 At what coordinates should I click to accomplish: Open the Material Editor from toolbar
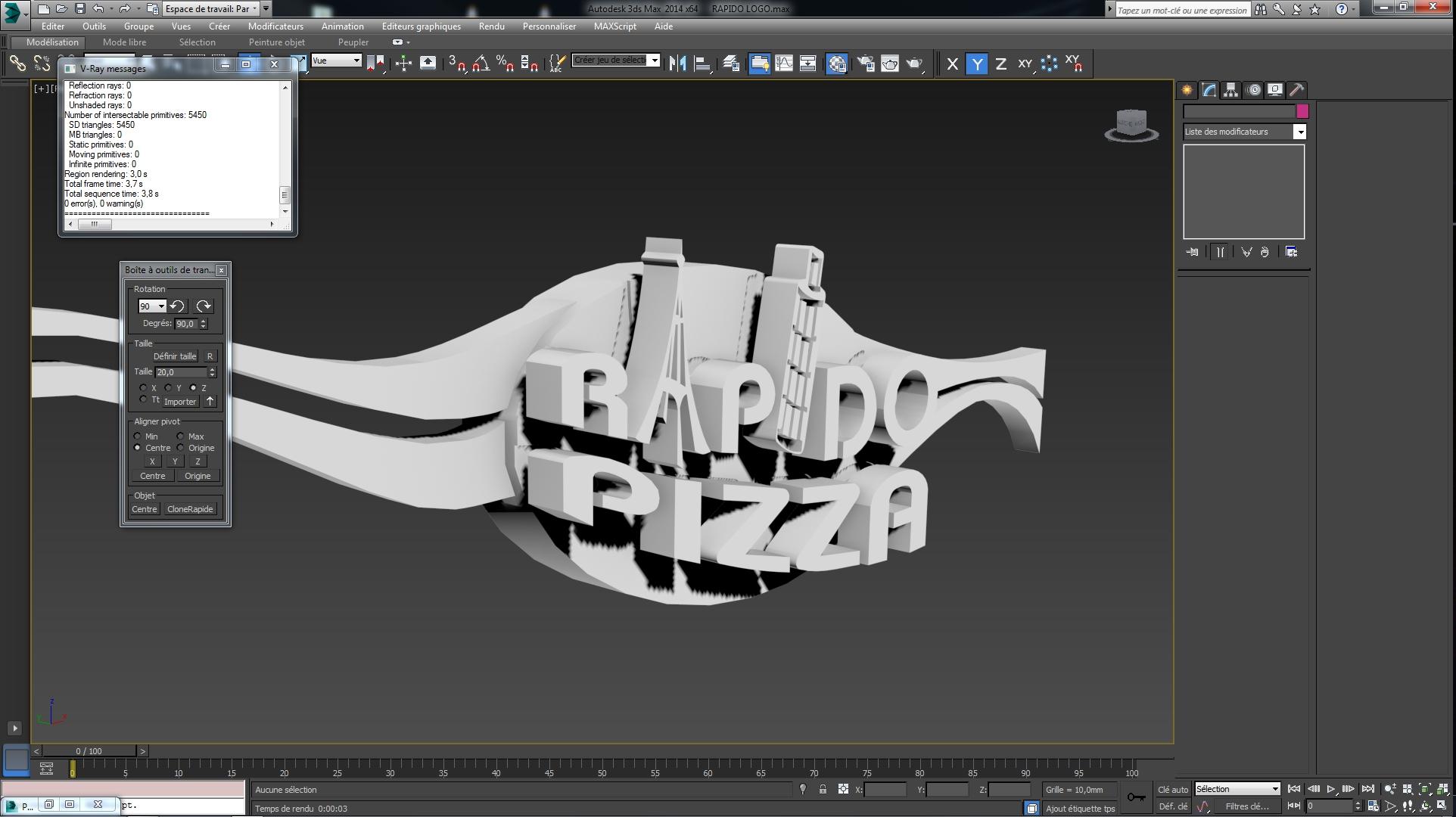836,64
